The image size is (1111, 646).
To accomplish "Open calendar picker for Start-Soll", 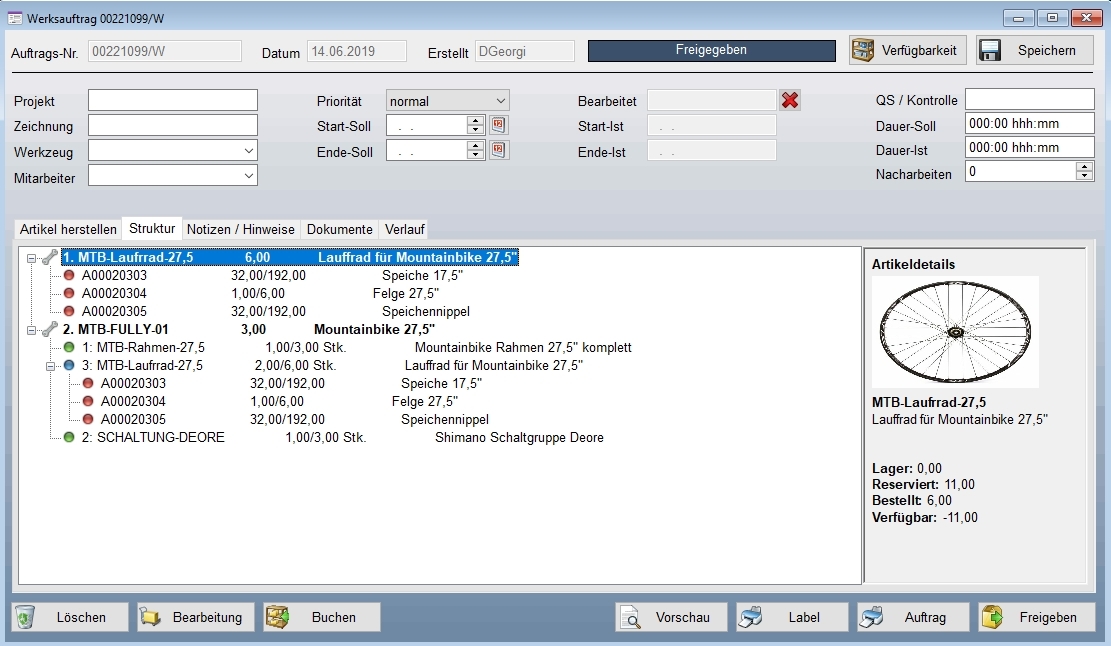I will point(498,125).
